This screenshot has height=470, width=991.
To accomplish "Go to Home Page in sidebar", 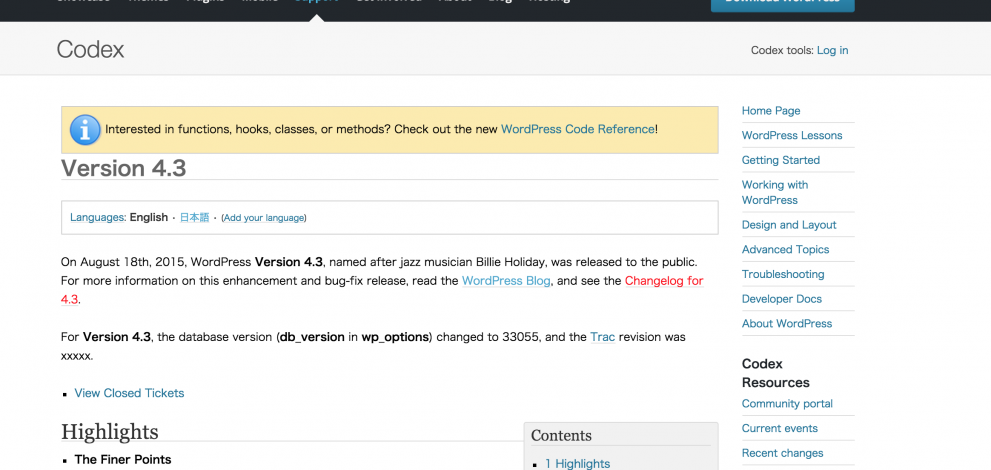I will [771, 111].
